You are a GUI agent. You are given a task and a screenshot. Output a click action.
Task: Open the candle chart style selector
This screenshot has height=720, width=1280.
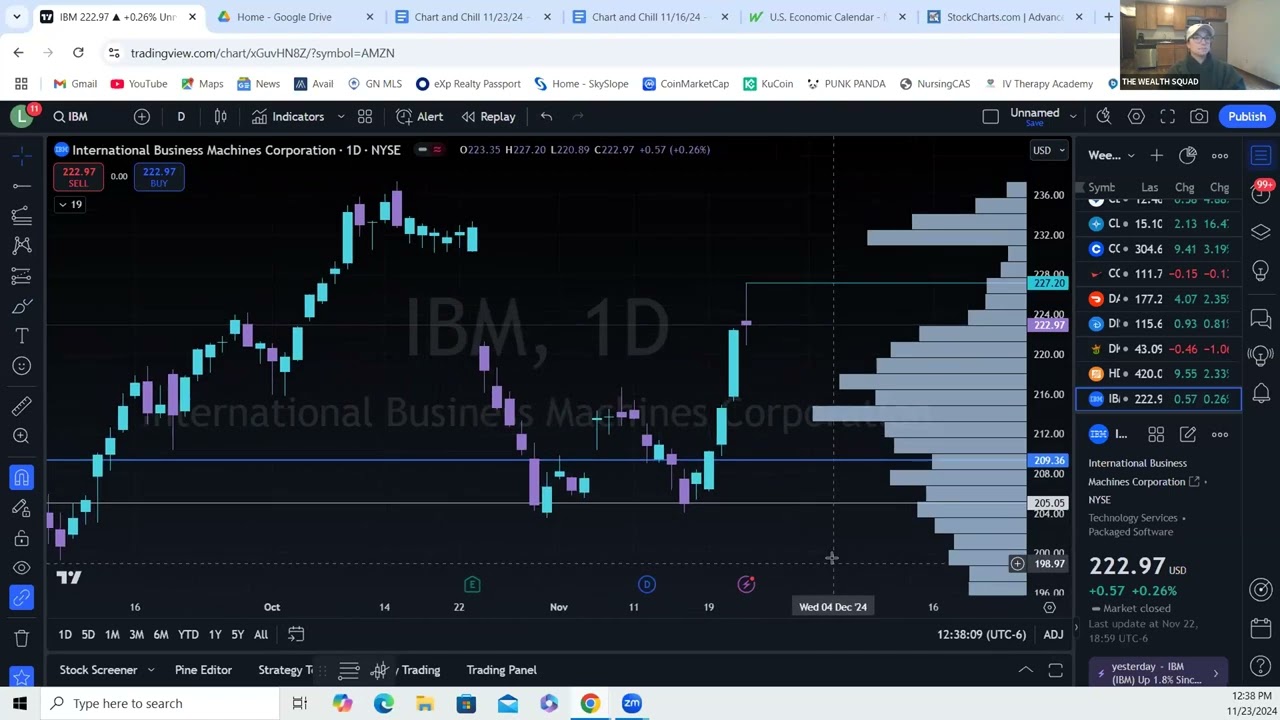click(x=220, y=117)
